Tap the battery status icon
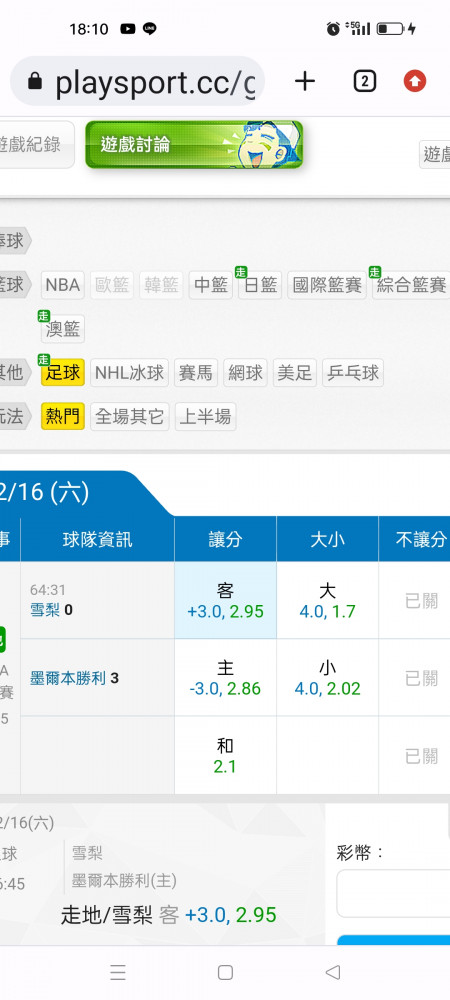The width and height of the screenshot is (450, 1000). click(x=390, y=29)
